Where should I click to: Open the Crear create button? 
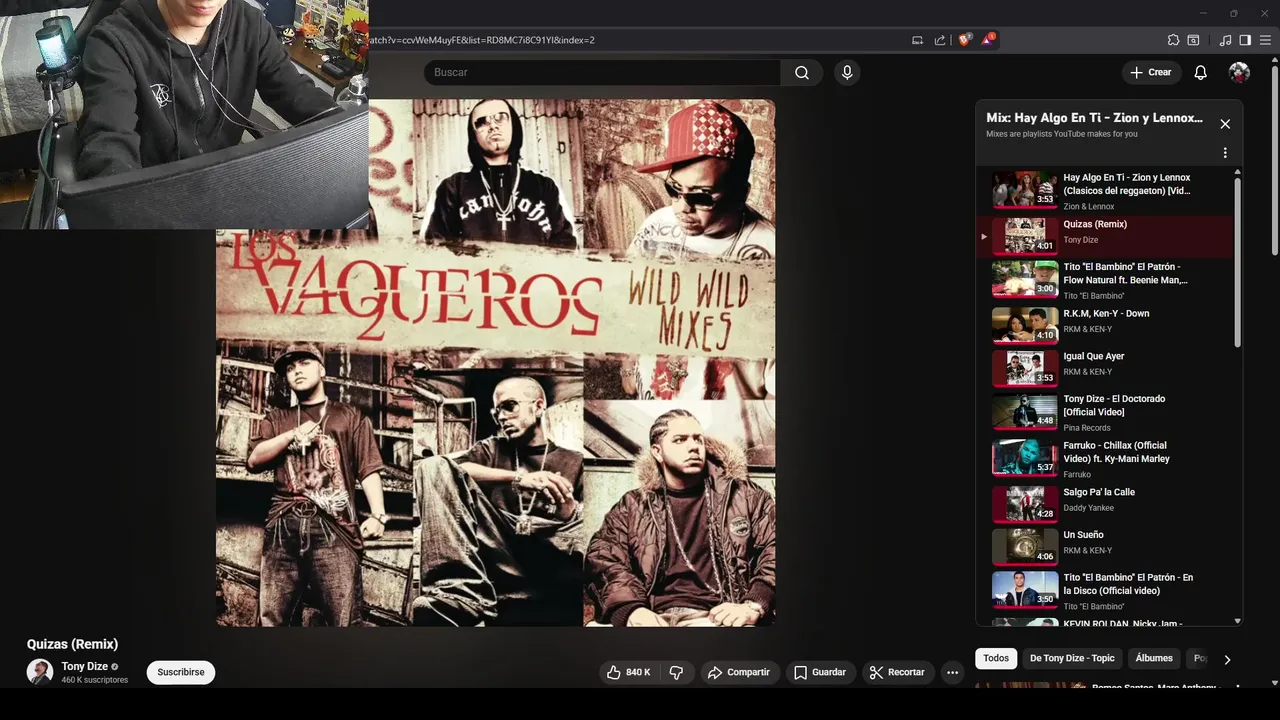point(1151,72)
